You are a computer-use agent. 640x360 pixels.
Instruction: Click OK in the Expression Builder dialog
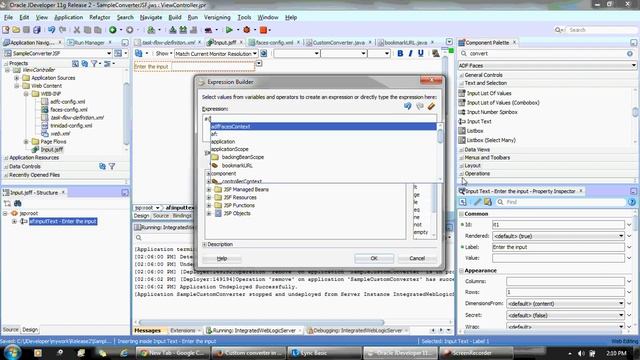374,258
